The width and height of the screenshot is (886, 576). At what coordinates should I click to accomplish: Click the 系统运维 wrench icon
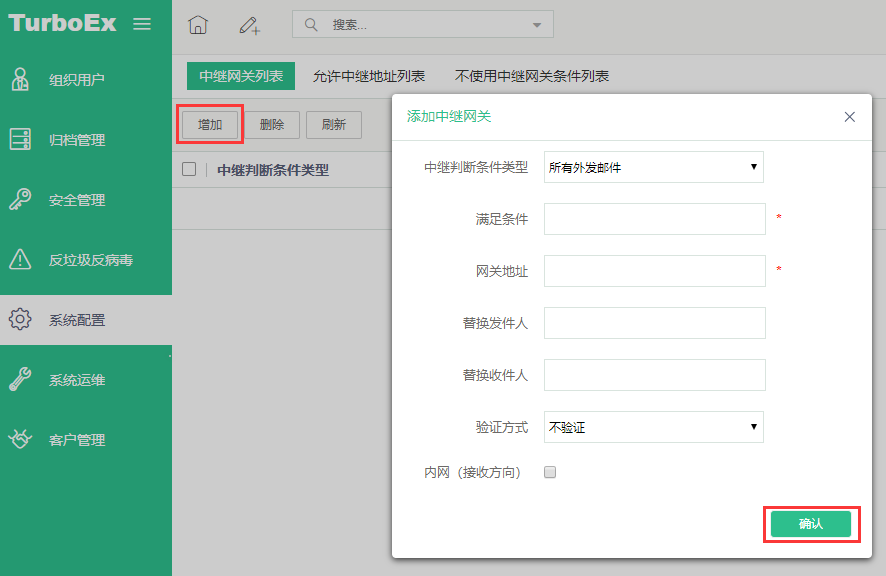pos(20,379)
